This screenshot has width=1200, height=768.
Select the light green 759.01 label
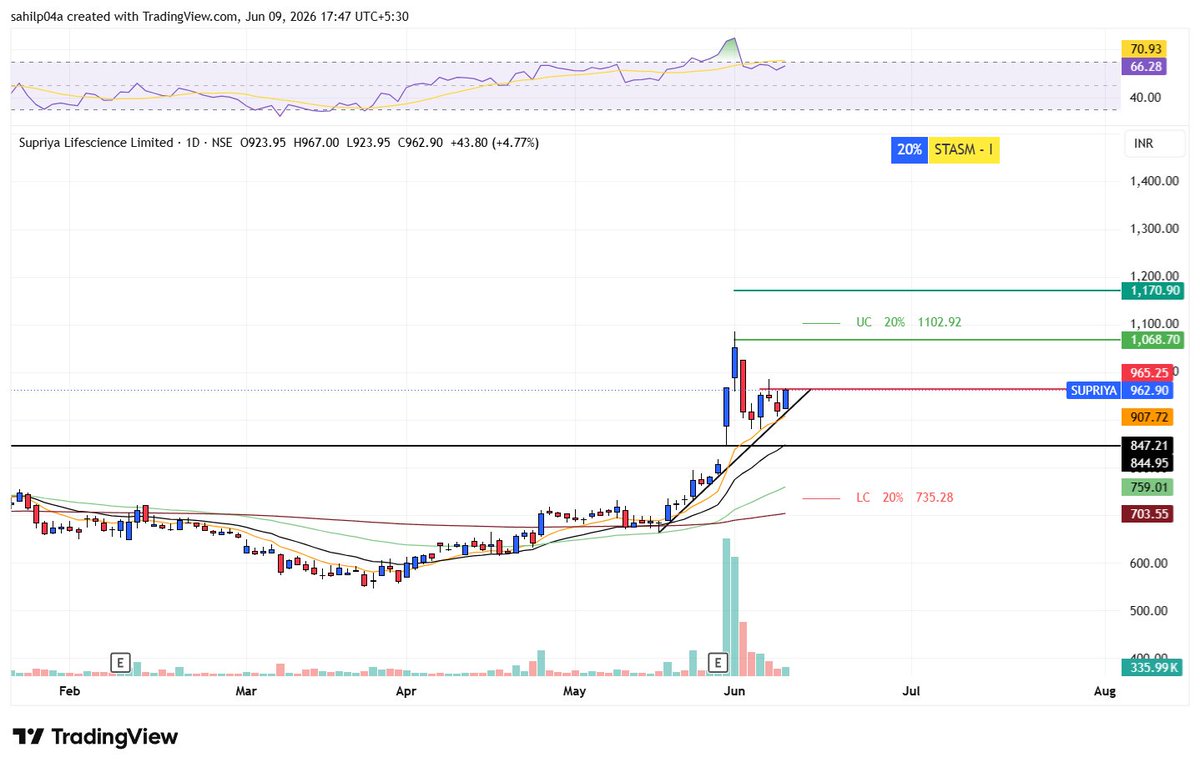(x=1146, y=487)
